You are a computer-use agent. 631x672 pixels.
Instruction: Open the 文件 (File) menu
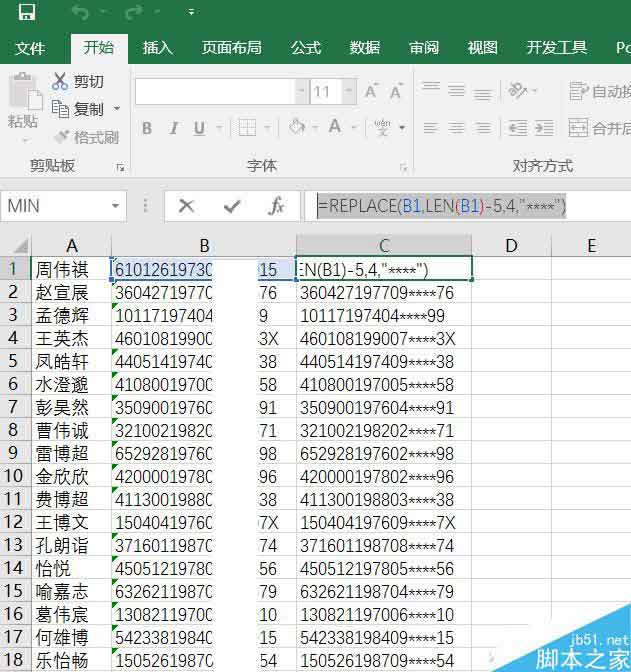coord(31,48)
